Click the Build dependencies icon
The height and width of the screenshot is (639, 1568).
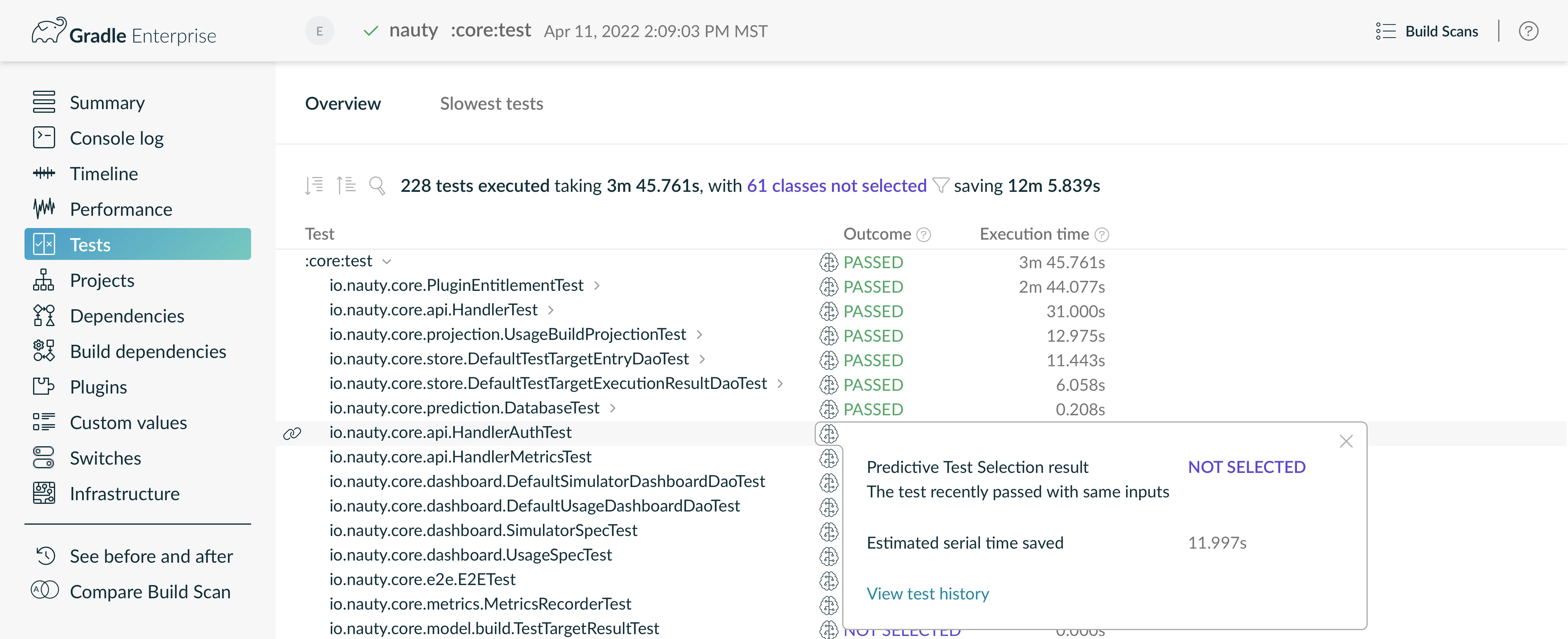[x=44, y=351]
